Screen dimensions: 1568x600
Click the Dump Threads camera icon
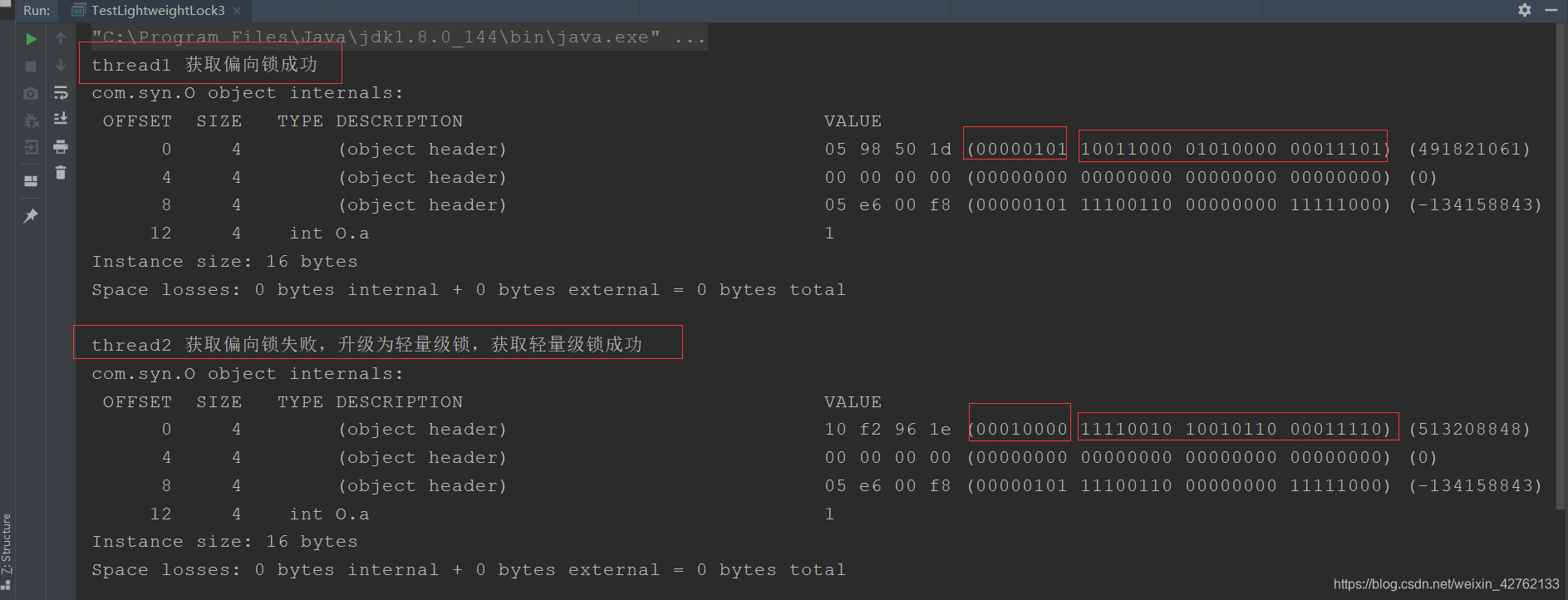[x=31, y=93]
